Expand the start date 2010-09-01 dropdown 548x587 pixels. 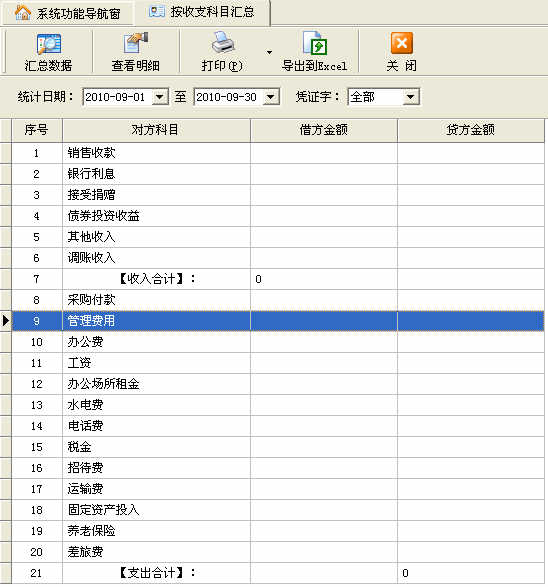click(160, 97)
